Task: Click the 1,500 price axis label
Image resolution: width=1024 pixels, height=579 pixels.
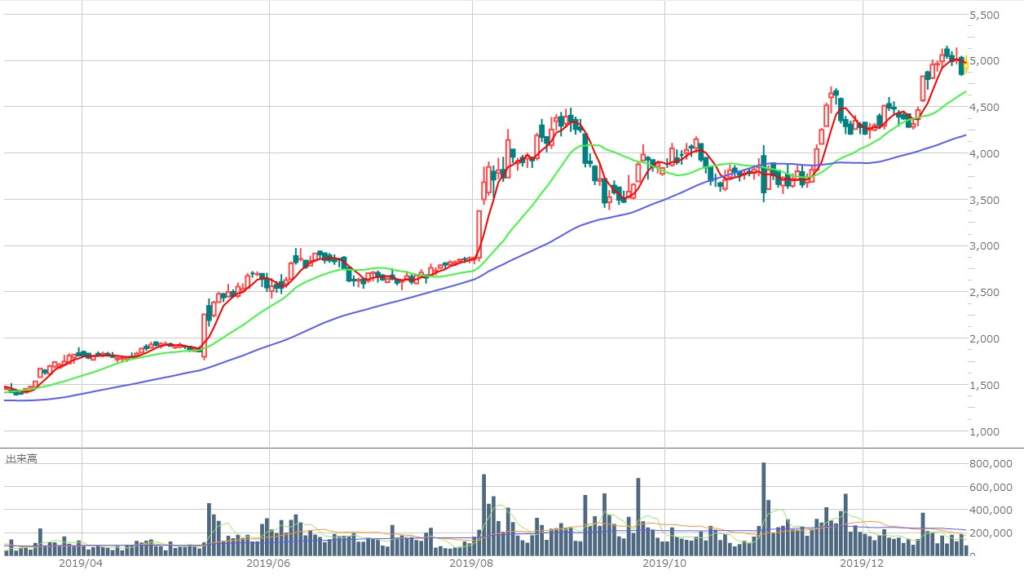Action: (984, 385)
